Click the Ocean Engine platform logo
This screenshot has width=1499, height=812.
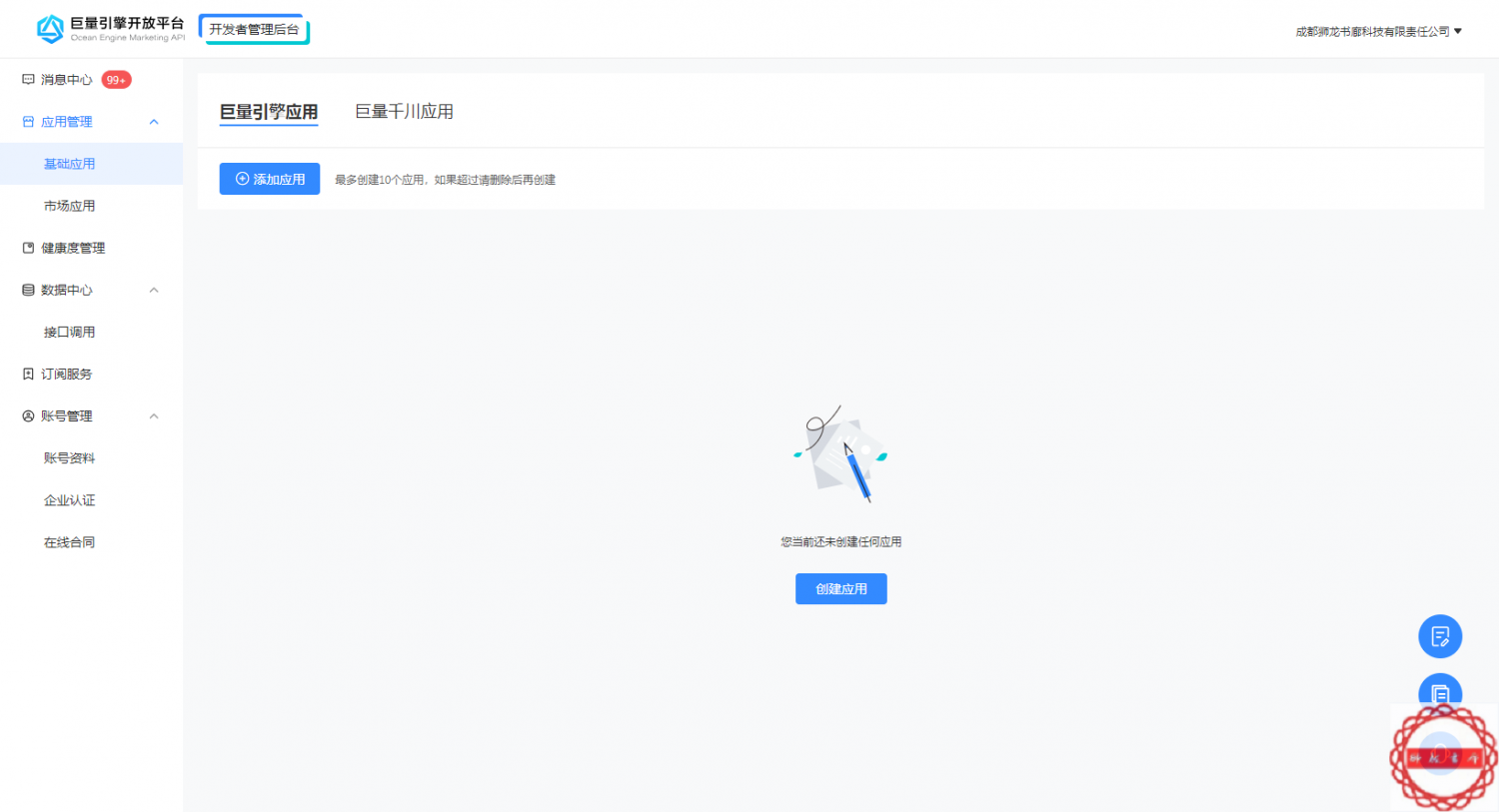click(110, 29)
